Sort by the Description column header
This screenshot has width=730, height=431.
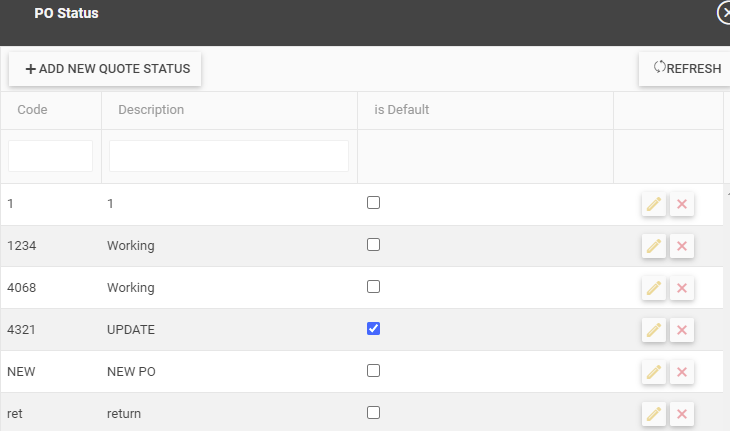click(151, 110)
